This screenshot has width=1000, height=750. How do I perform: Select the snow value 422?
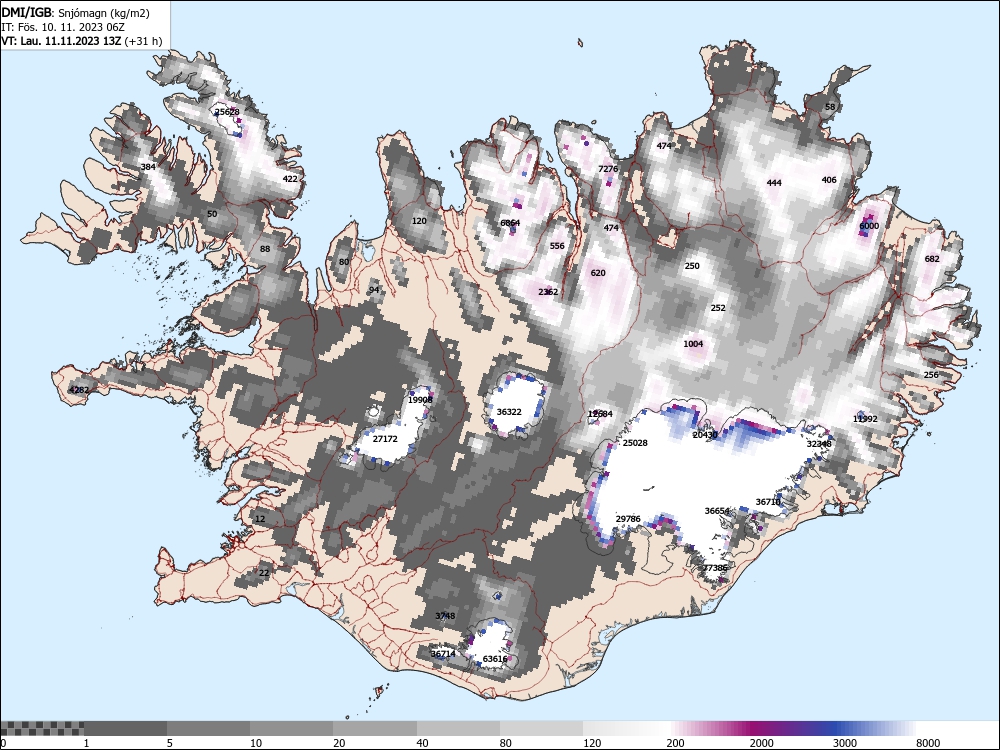pos(290,179)
